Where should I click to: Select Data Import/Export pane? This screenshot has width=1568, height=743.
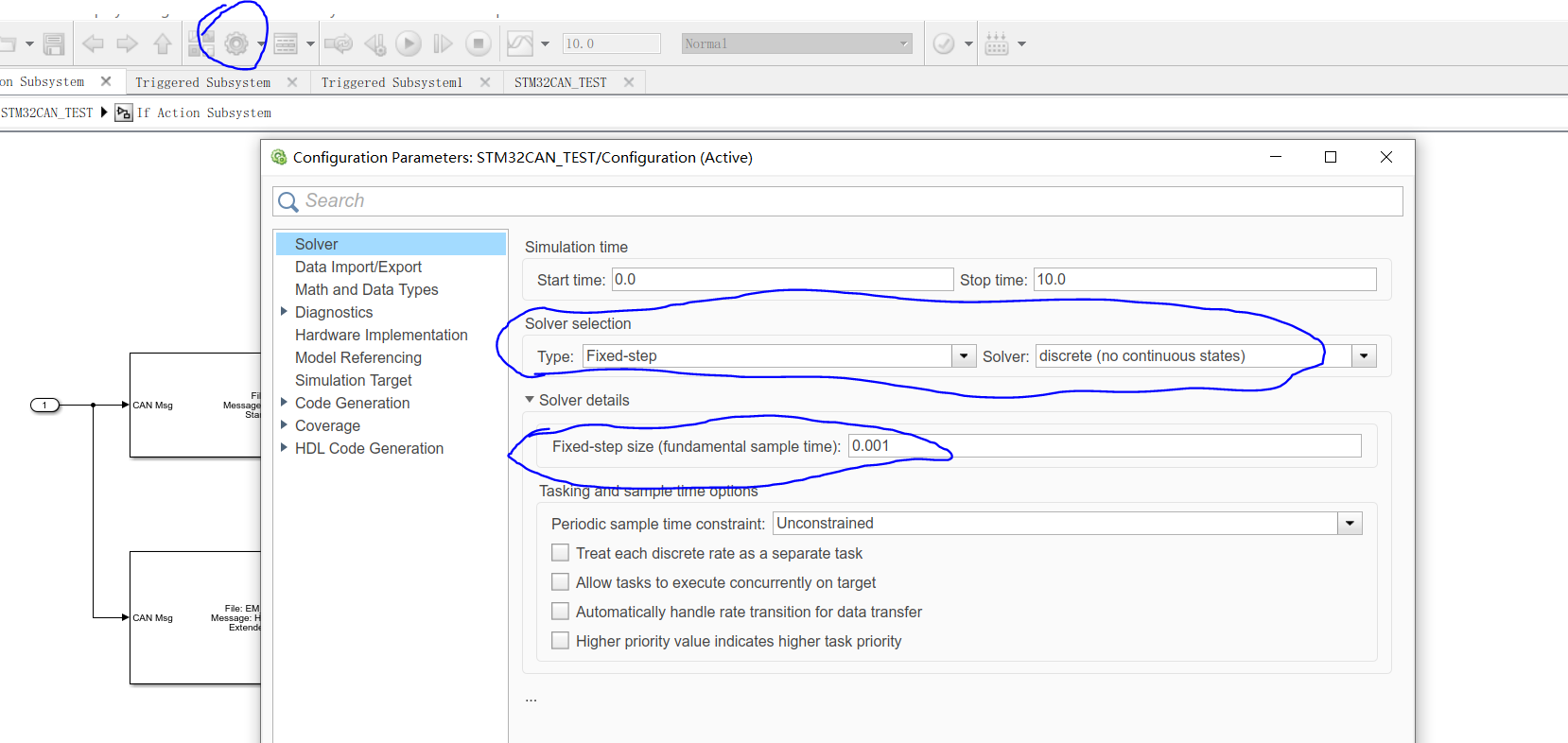tap(358, 267)
